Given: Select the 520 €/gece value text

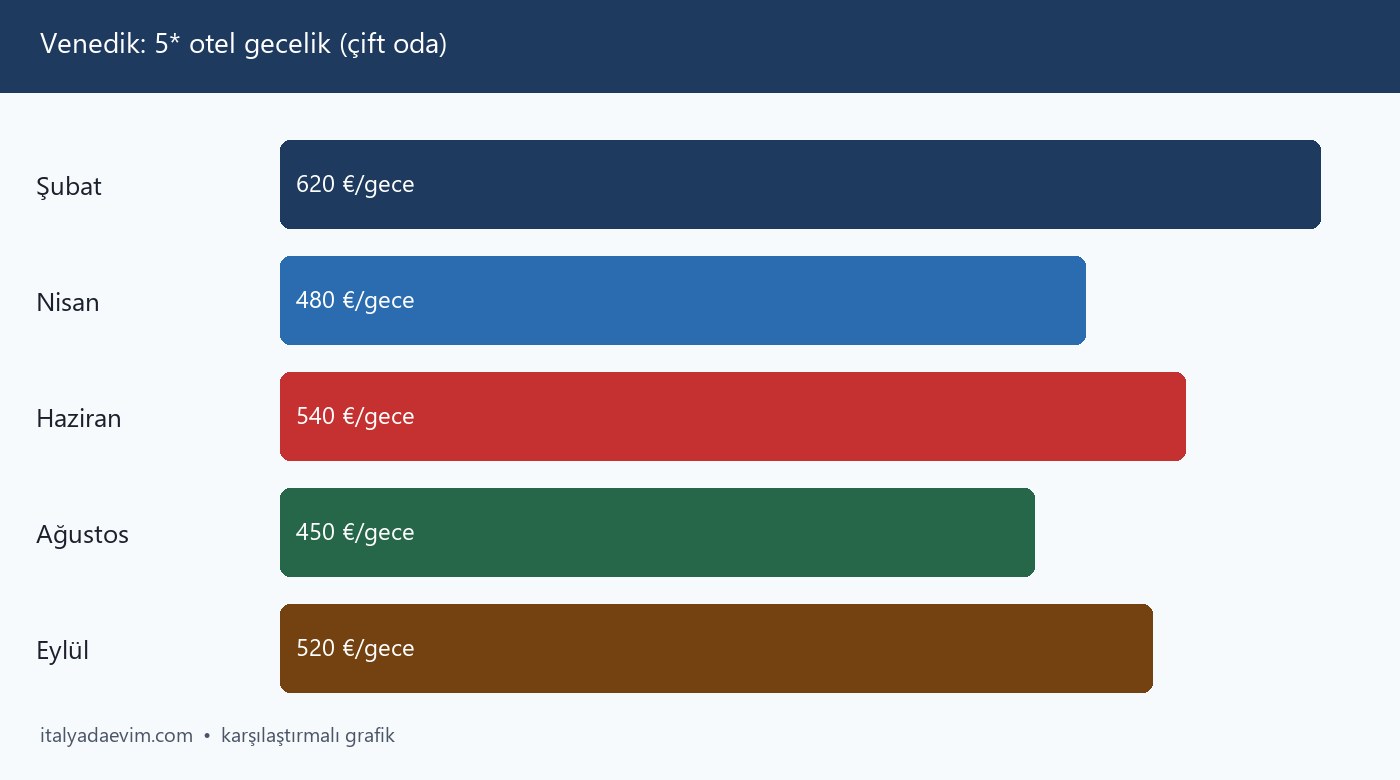Looking at the screenshot, I should [x=355, y=648].
